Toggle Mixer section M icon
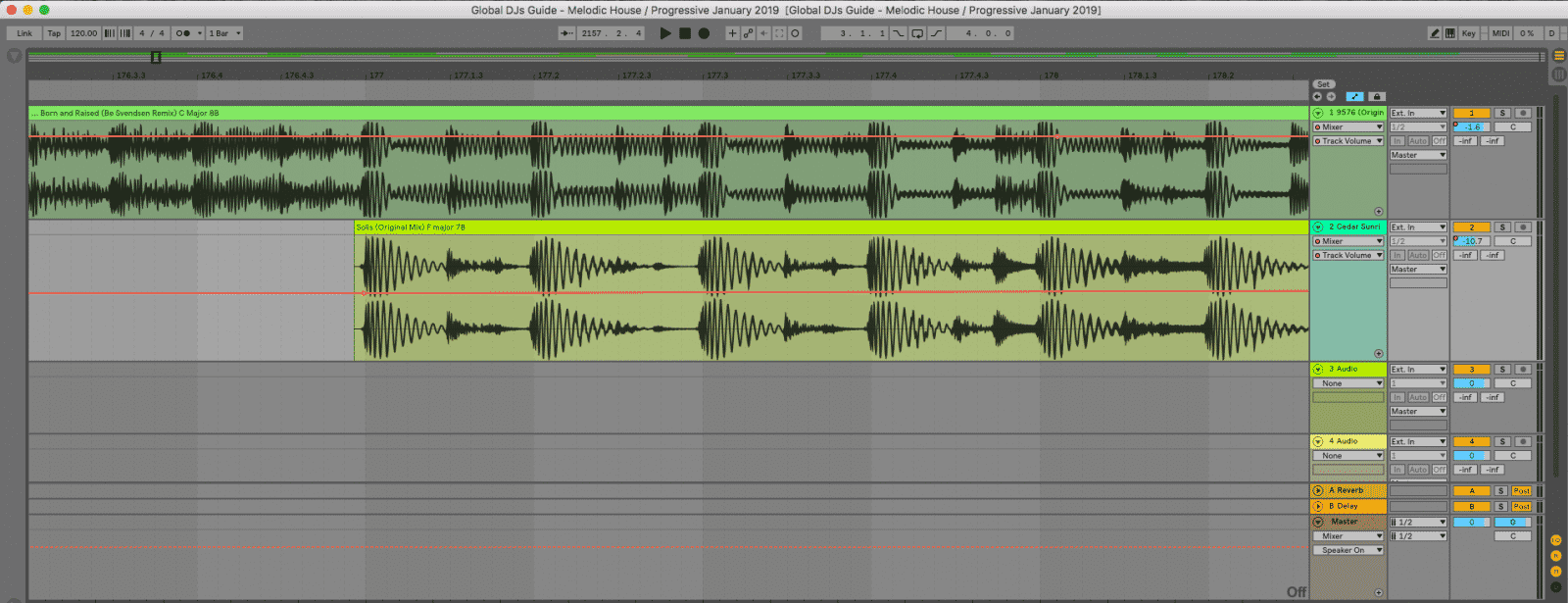Image resolution: width=1568 pixels, height=603 pixels. (x=1555, y=571)
